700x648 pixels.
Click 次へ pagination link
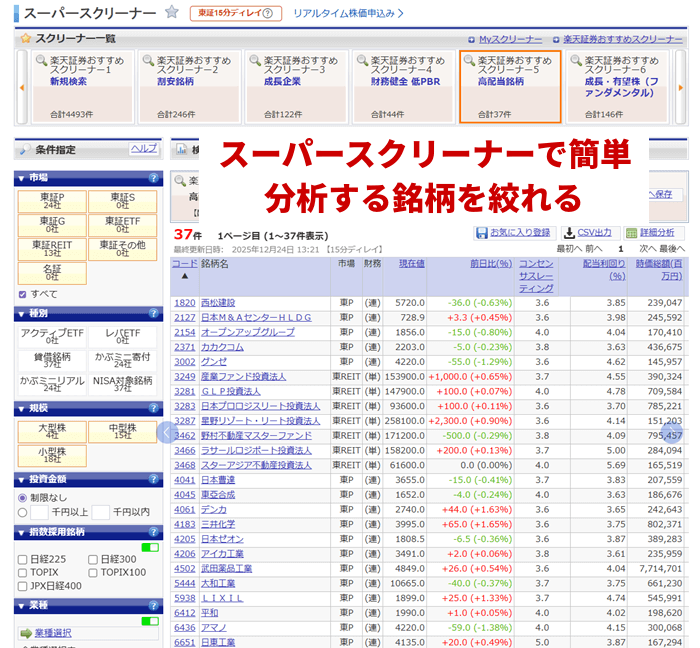(647, 249)
